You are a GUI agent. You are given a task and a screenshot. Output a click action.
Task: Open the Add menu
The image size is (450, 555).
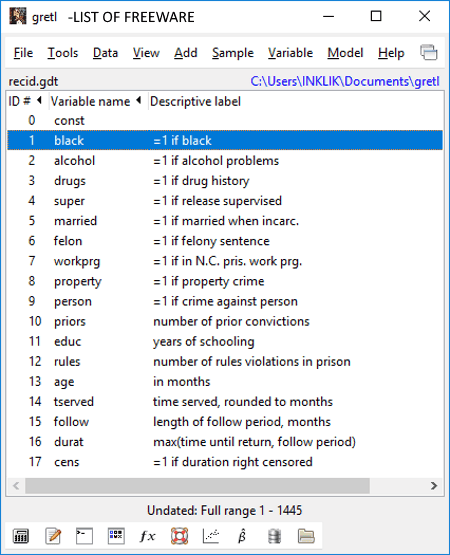pyautogui.click(x=186, y=53)
